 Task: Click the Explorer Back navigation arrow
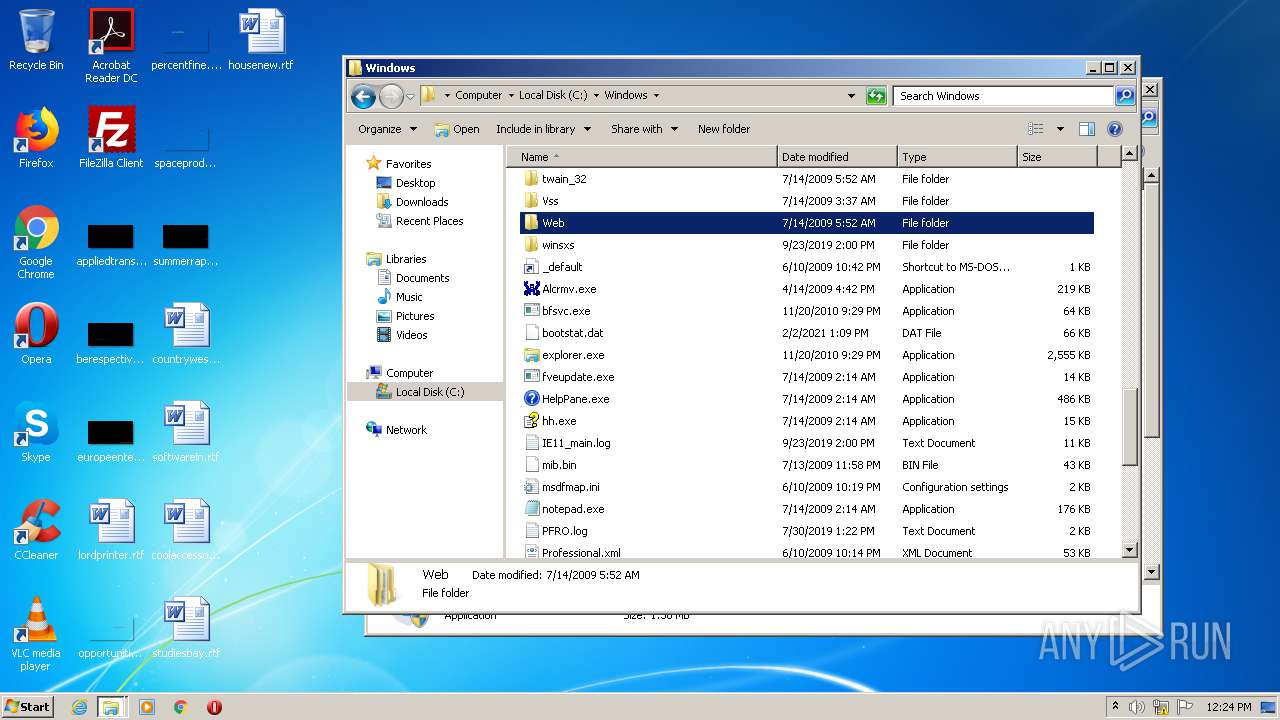364,96
